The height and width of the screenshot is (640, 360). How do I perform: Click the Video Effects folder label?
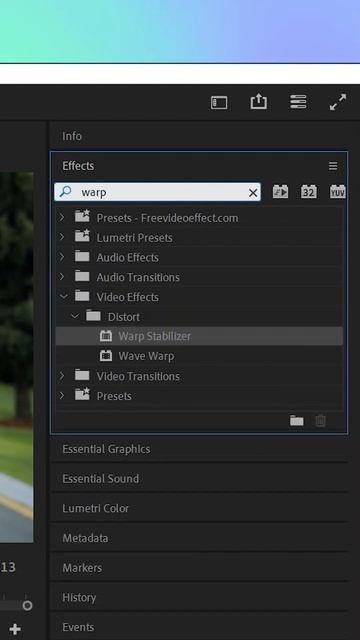click(127, 297)
